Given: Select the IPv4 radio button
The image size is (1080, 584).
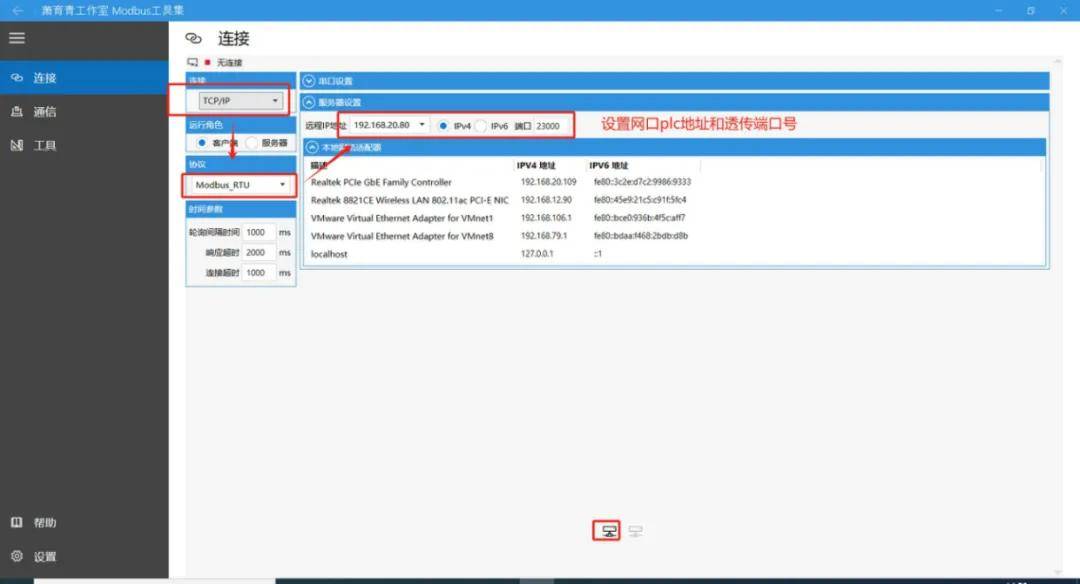Looking at the screenshot, I should click(444, 126).
